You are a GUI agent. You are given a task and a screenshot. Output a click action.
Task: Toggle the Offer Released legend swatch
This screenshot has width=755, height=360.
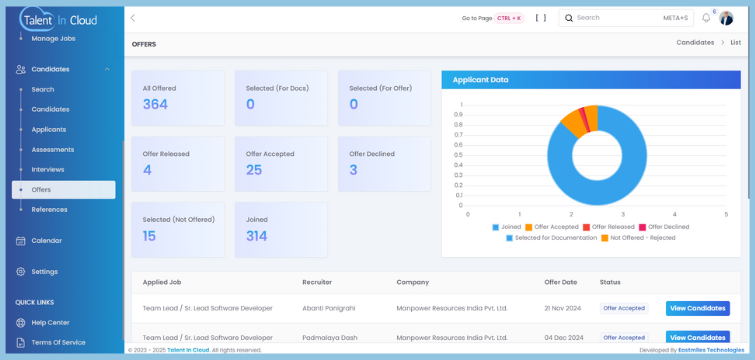pyautogui.click(x=586, y=227)
